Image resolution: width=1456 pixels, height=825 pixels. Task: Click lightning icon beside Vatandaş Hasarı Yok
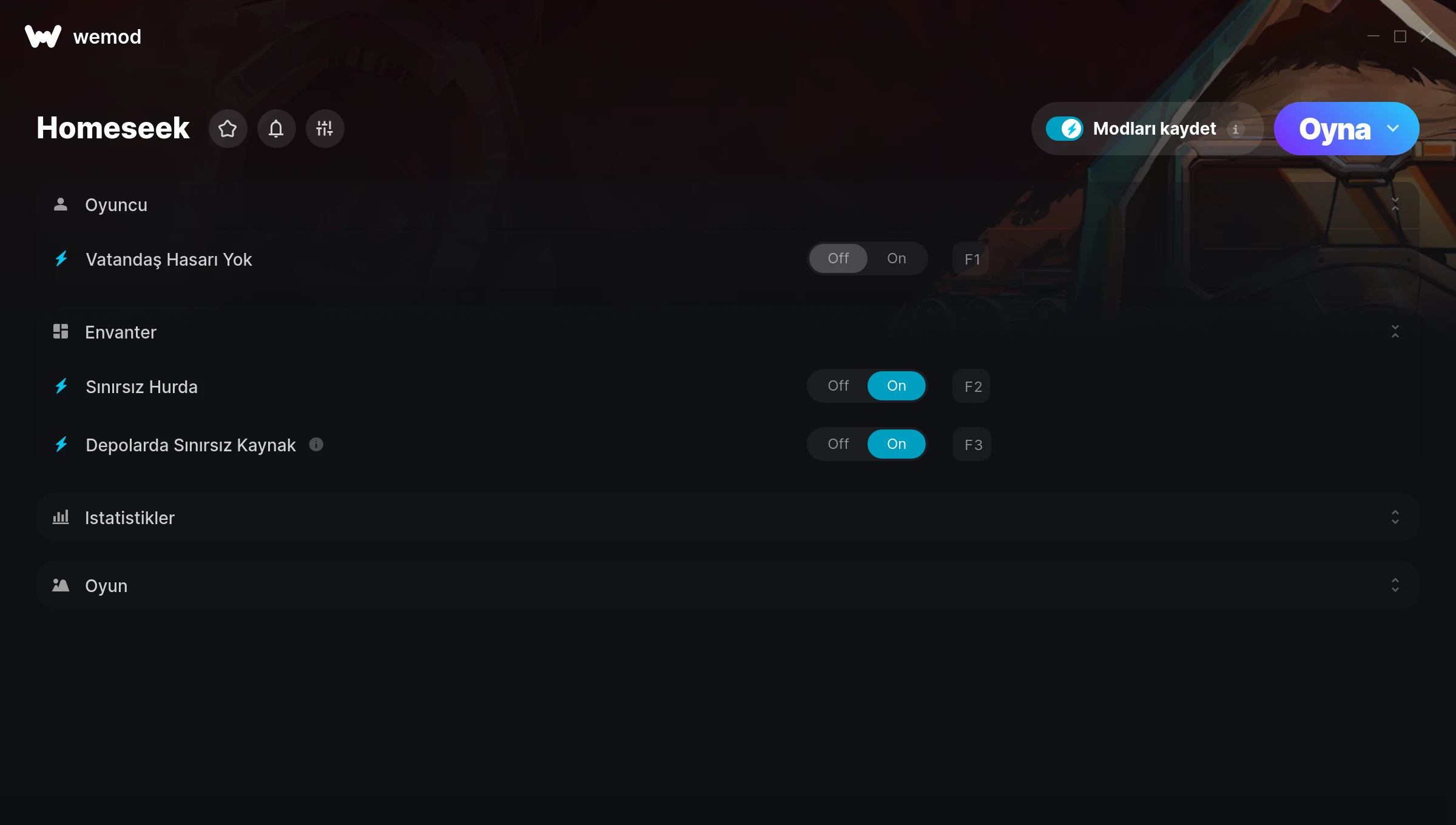[61, 259]
